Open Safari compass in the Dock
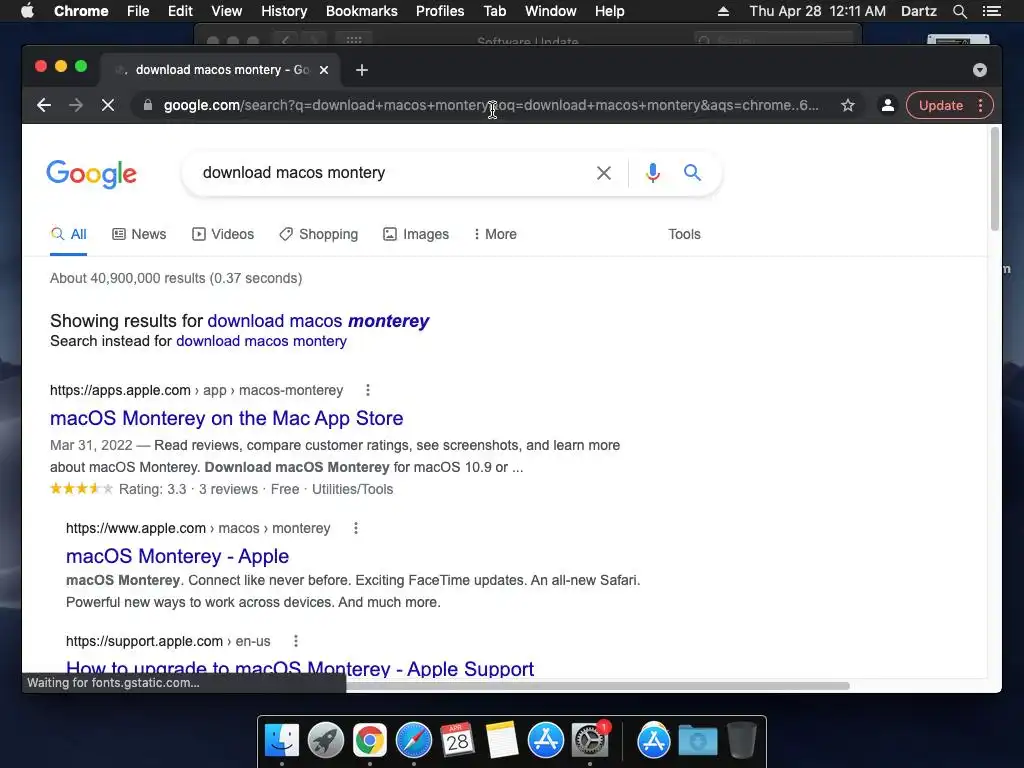1024x768 pixels. (x=413, y=741)
